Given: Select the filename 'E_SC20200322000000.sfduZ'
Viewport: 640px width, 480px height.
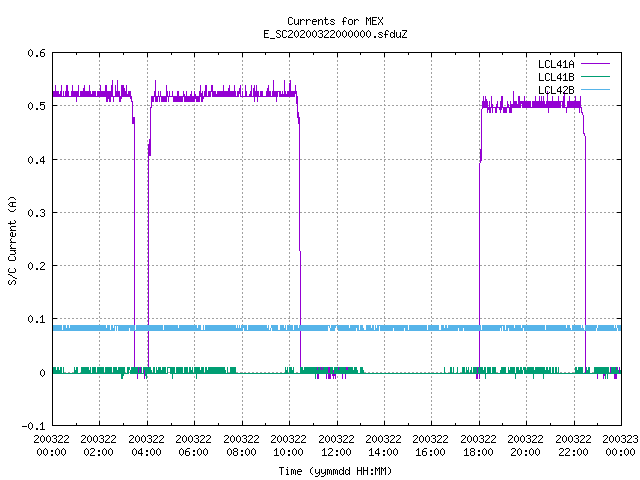Looking at the screenshot, I should [x=335, y=34].
